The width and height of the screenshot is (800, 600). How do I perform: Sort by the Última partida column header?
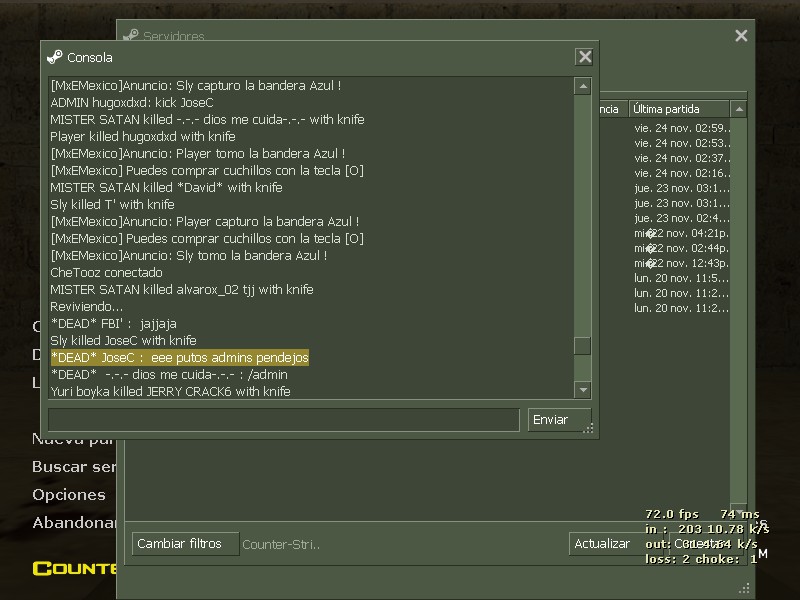[679, 109]
